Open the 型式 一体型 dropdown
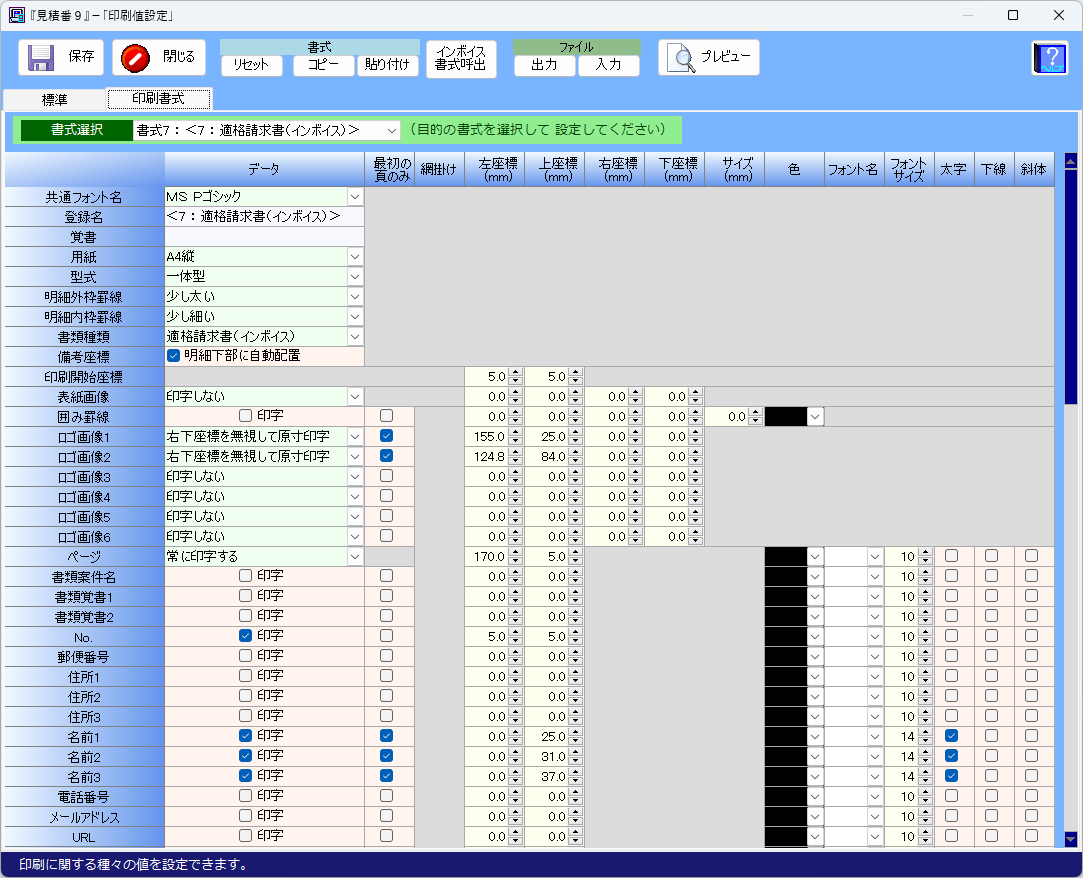 355,277
